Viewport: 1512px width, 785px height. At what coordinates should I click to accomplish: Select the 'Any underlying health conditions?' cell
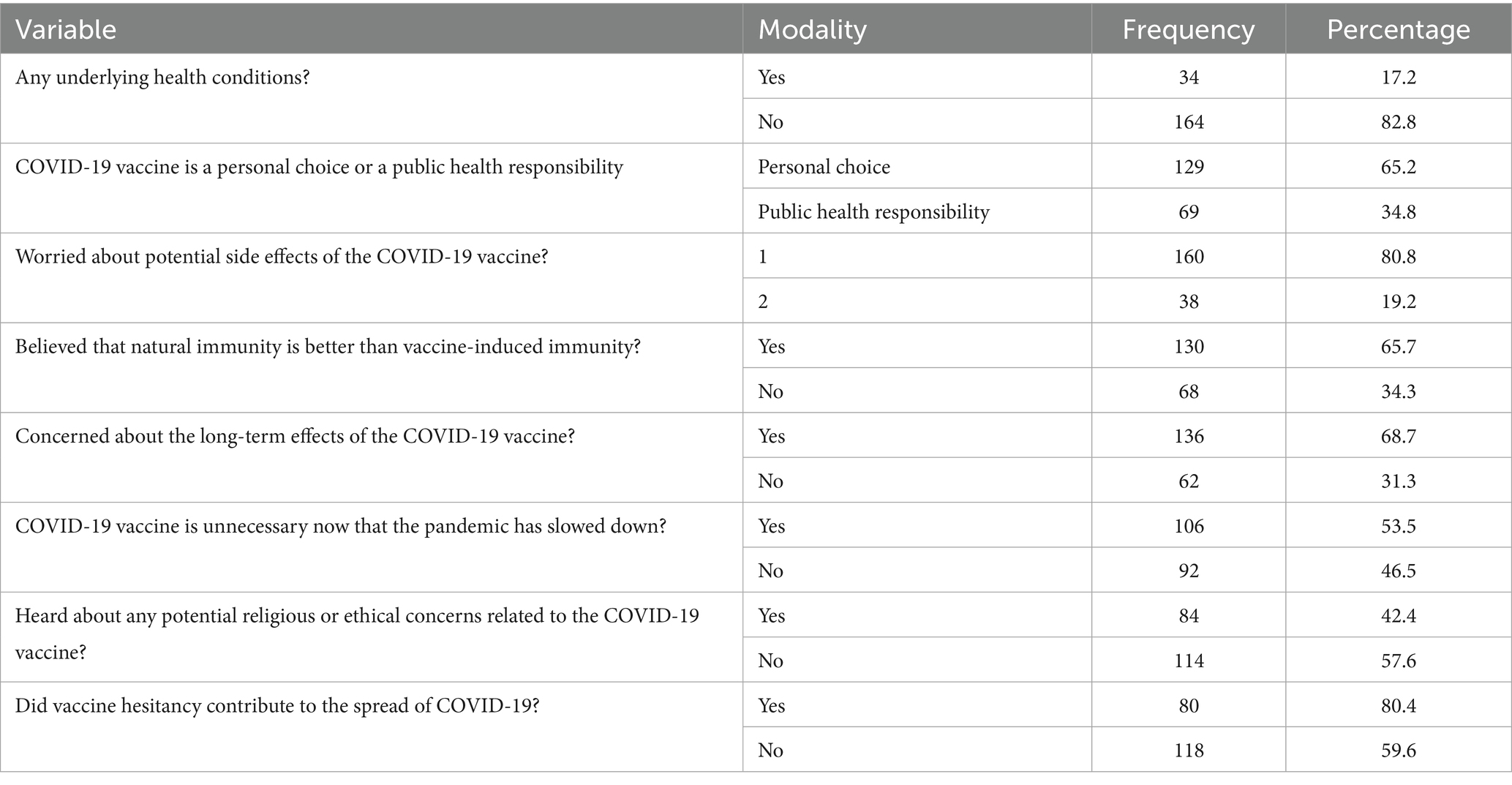click(x=162, y=77)
